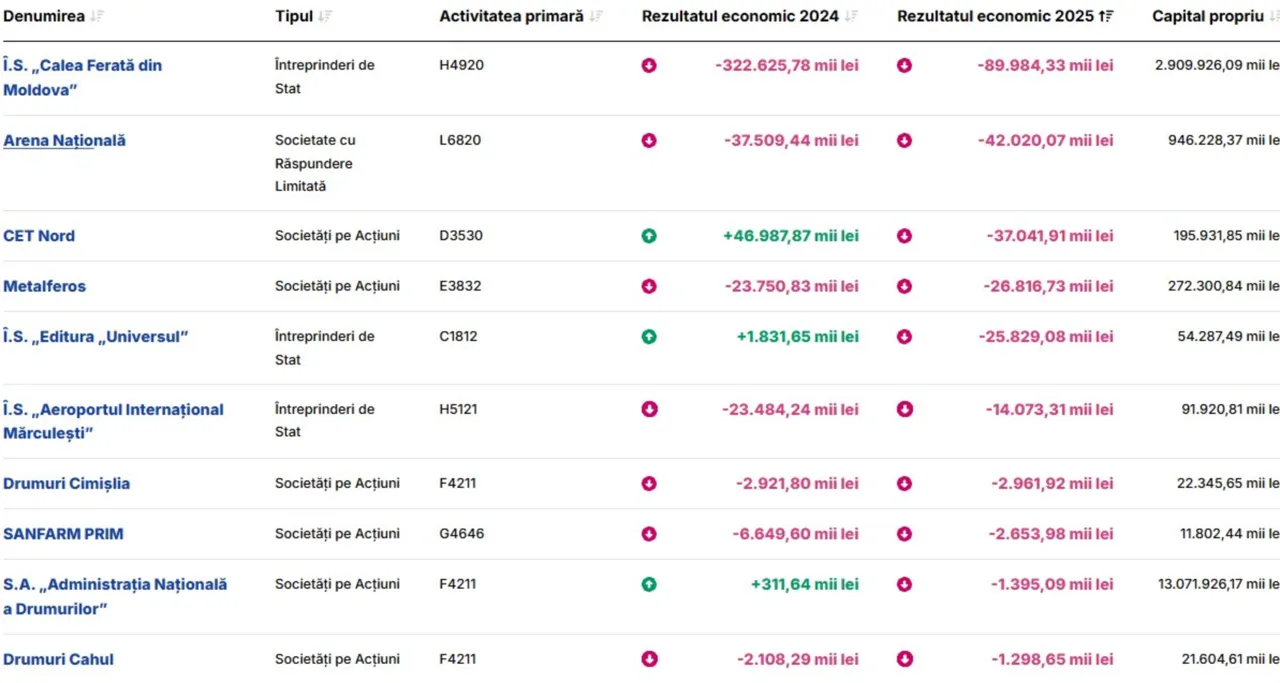Screen dimensions: 1280x683
Task: Open Drumuri Cimișlia company link
Action: (x=67, y=484)
